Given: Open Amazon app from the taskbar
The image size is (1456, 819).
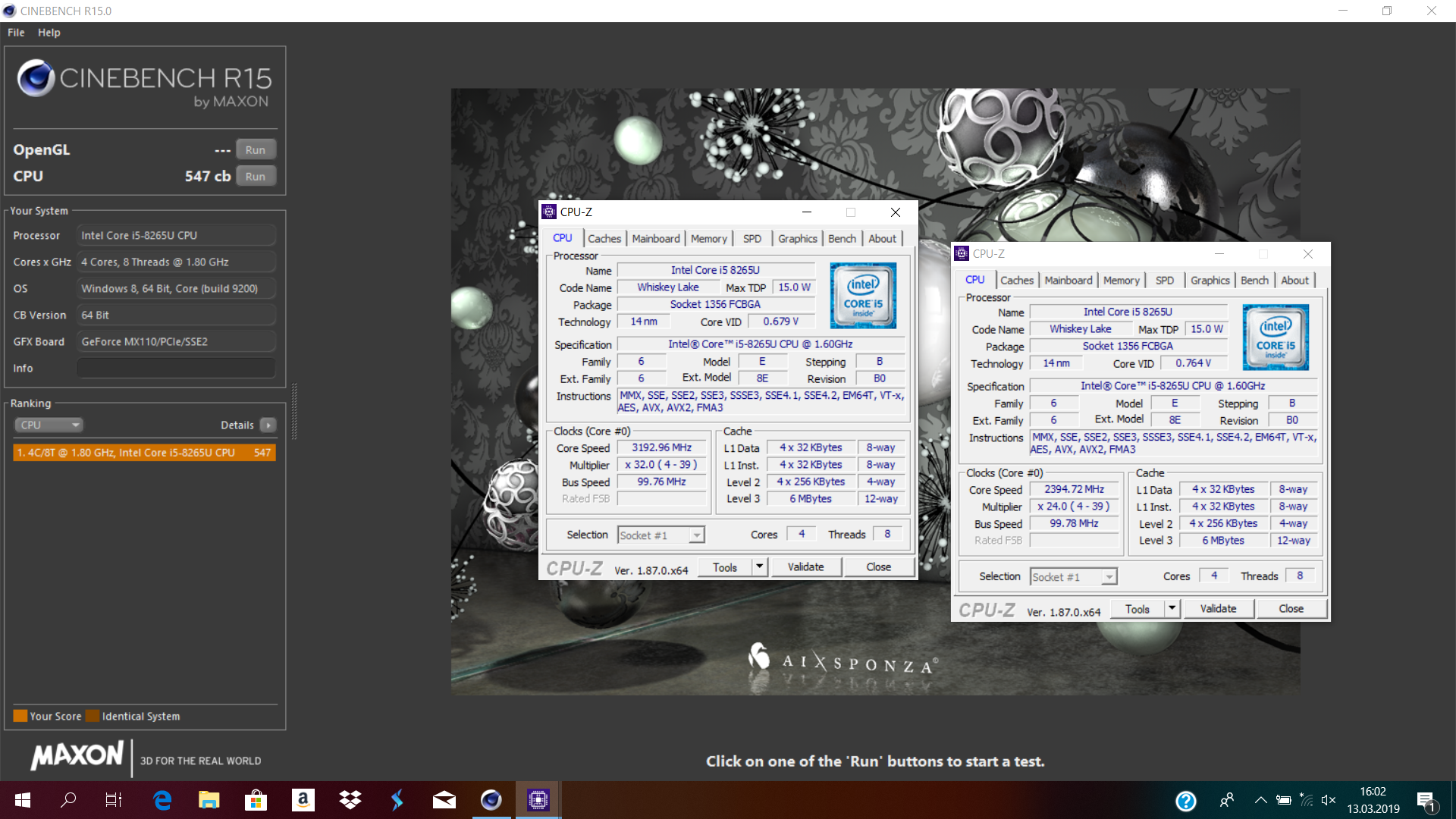Looking at the screenshot, I should (303, 800).
